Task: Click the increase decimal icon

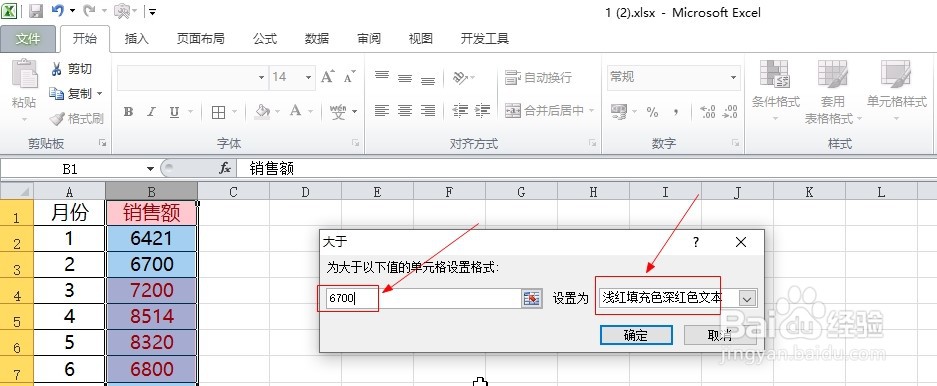Action: [x=708, y=111]
